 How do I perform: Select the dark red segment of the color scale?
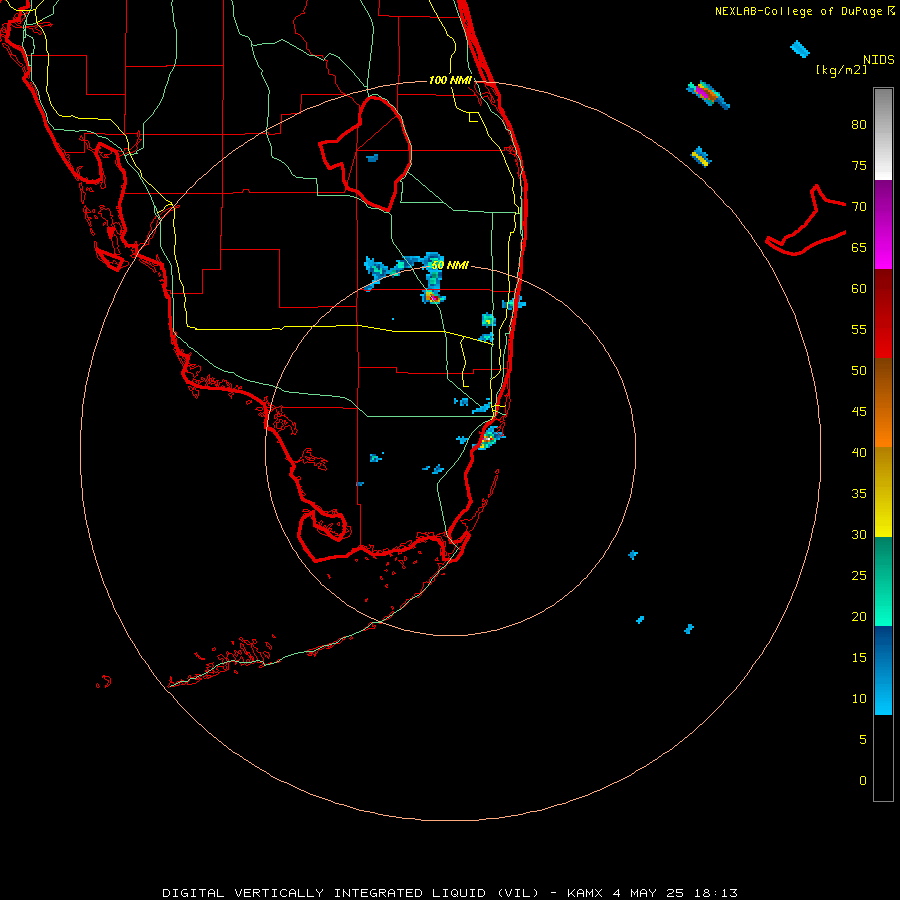pos(883,313)
